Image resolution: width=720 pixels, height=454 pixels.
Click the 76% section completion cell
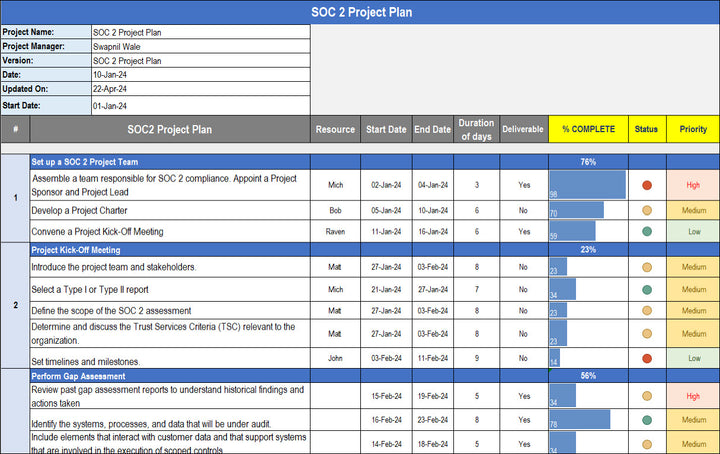[588, 162]
